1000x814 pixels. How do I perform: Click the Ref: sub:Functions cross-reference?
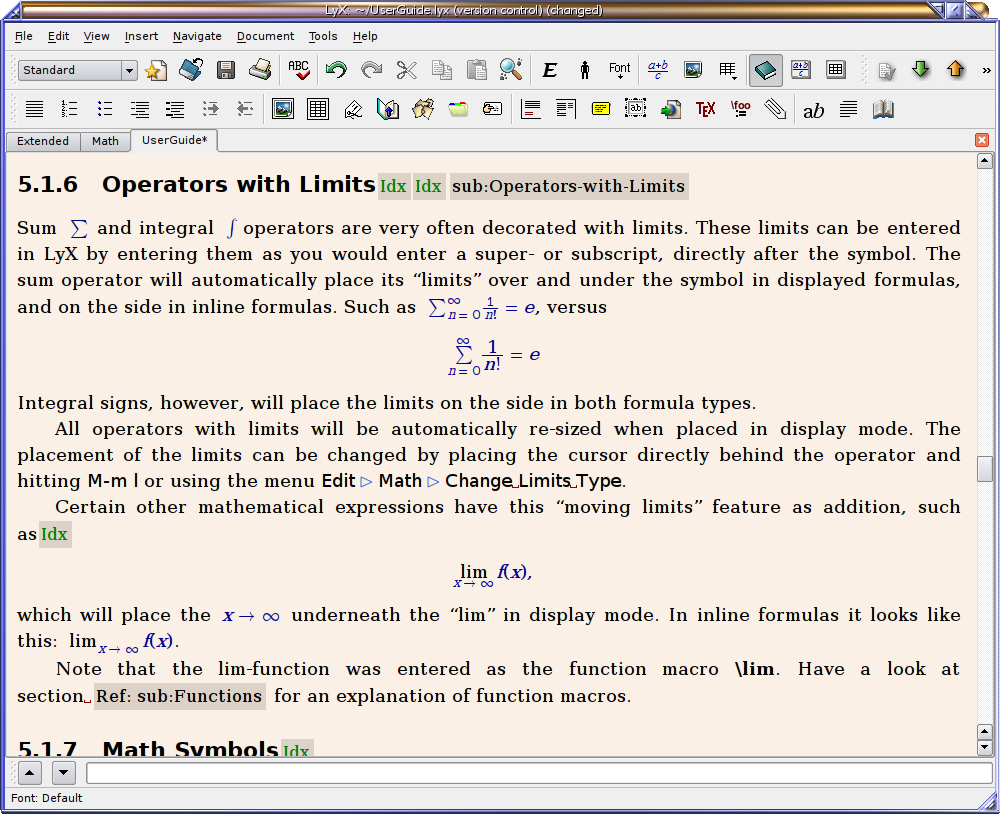tap(180, 696)
